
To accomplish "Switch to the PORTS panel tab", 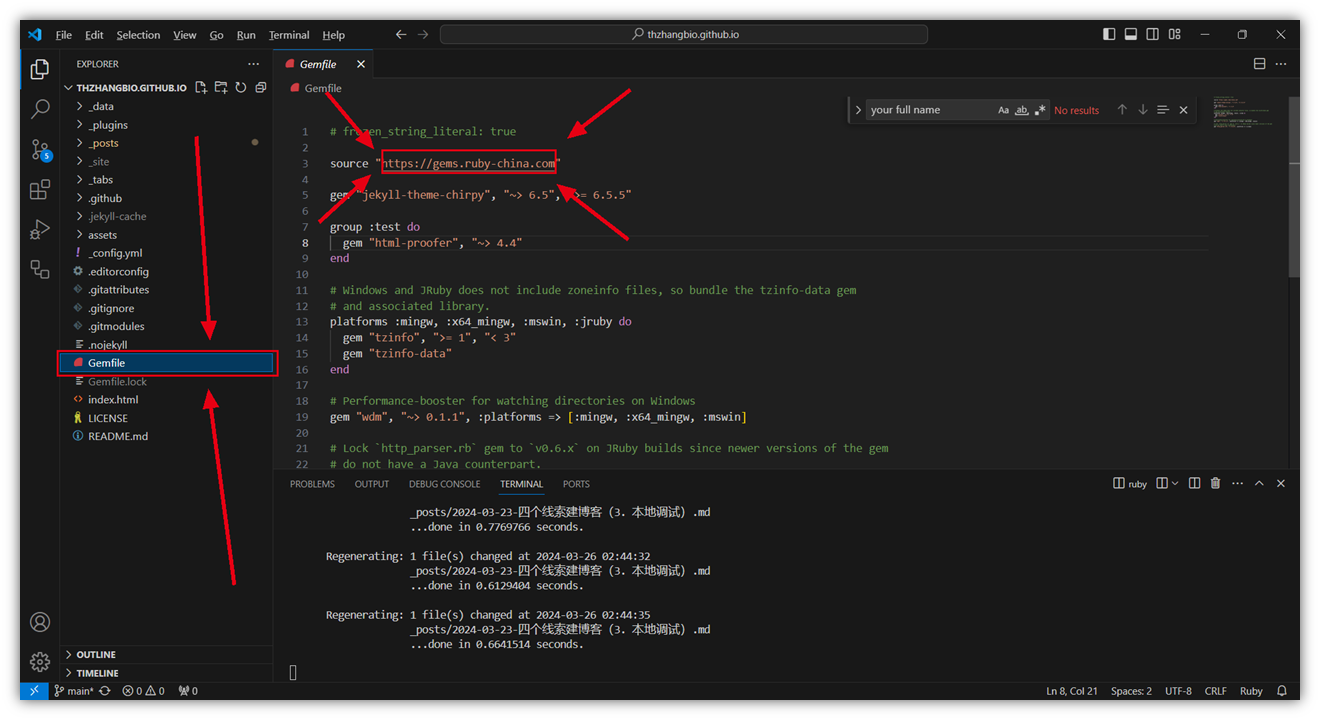I will tap(576, 484).
